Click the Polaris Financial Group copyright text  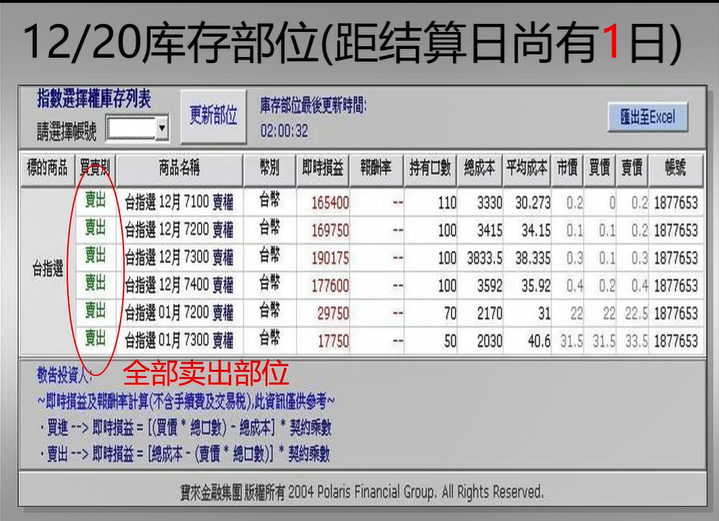point(362,493)
